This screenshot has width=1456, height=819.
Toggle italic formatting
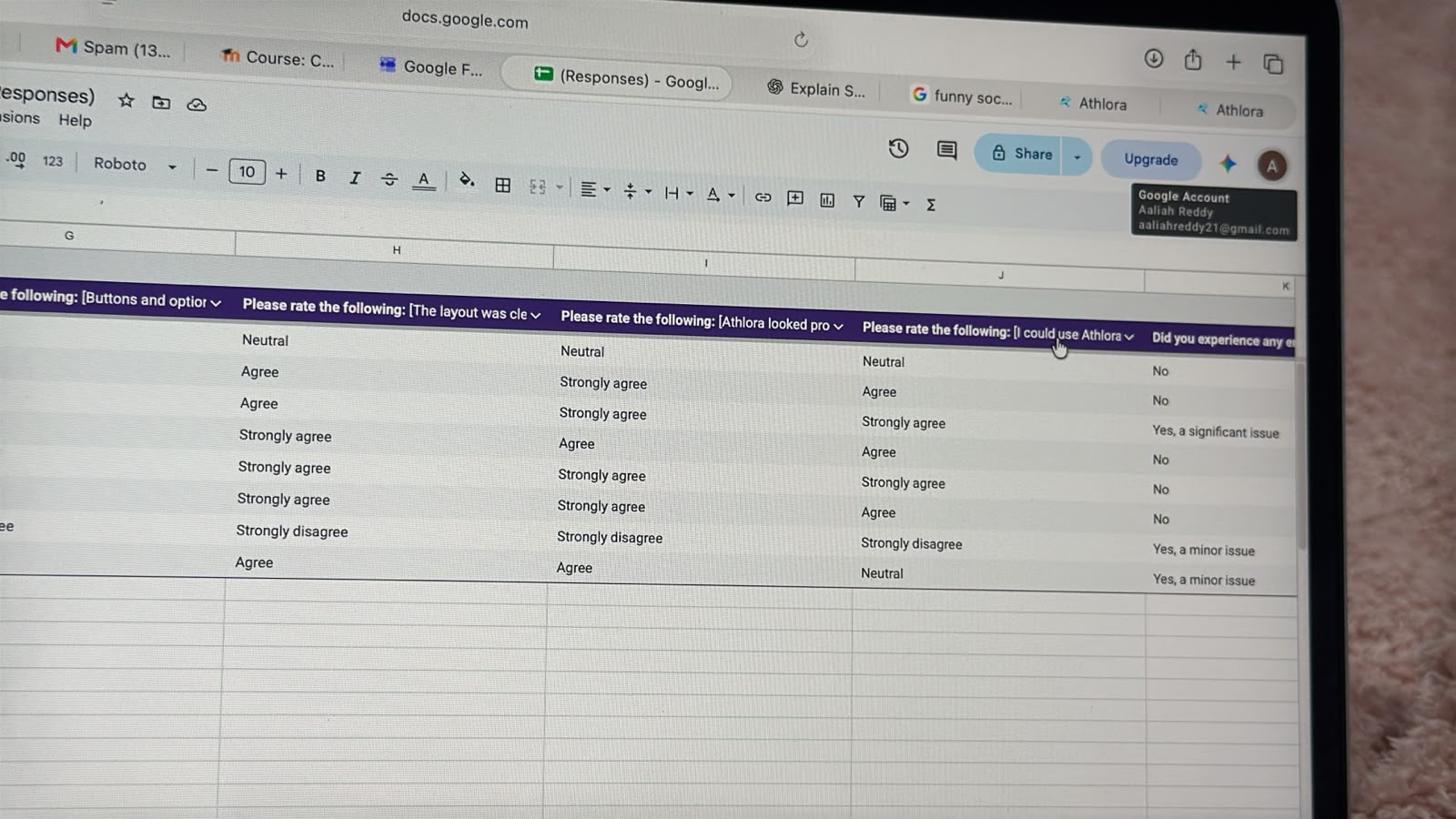point(355,177)
